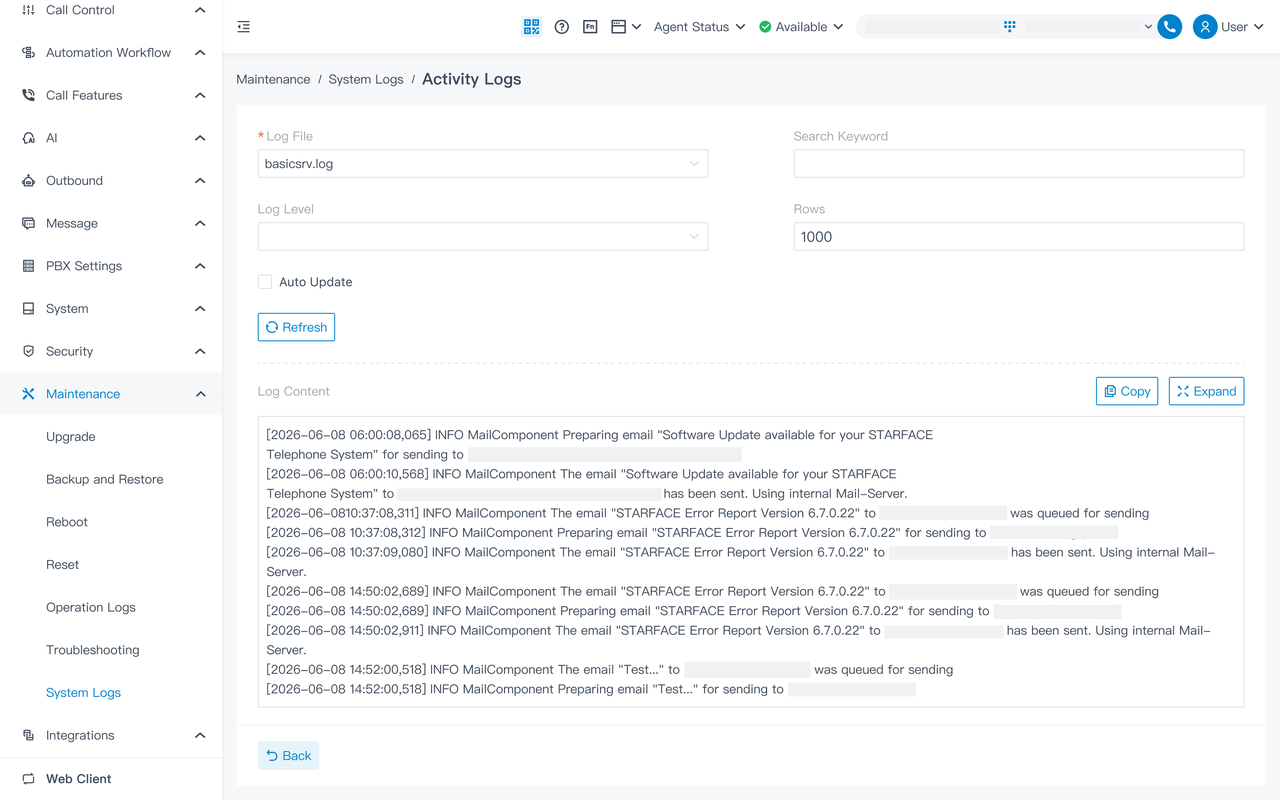Click the PBX Settings icon
The height and width of the screenshot is (800, 1280).
(28, 266)
